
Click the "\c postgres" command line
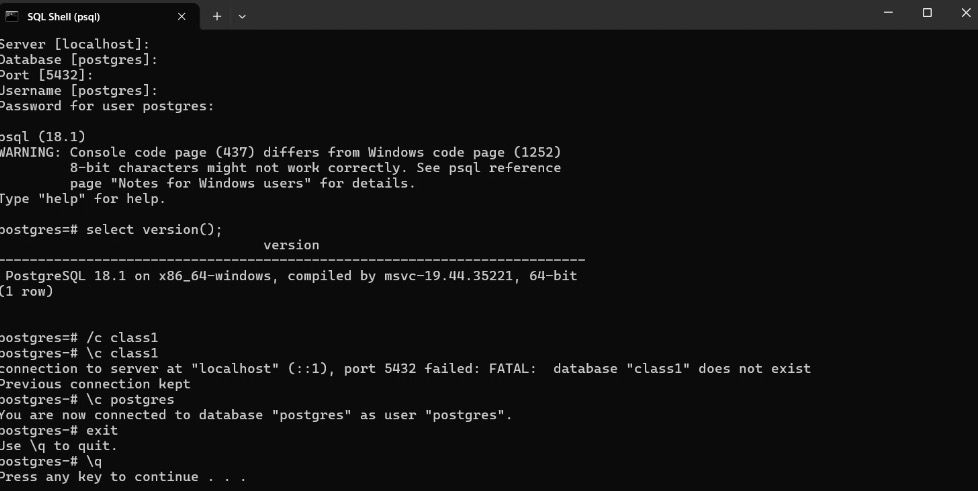pyautogui.click(x=88, y=399)
